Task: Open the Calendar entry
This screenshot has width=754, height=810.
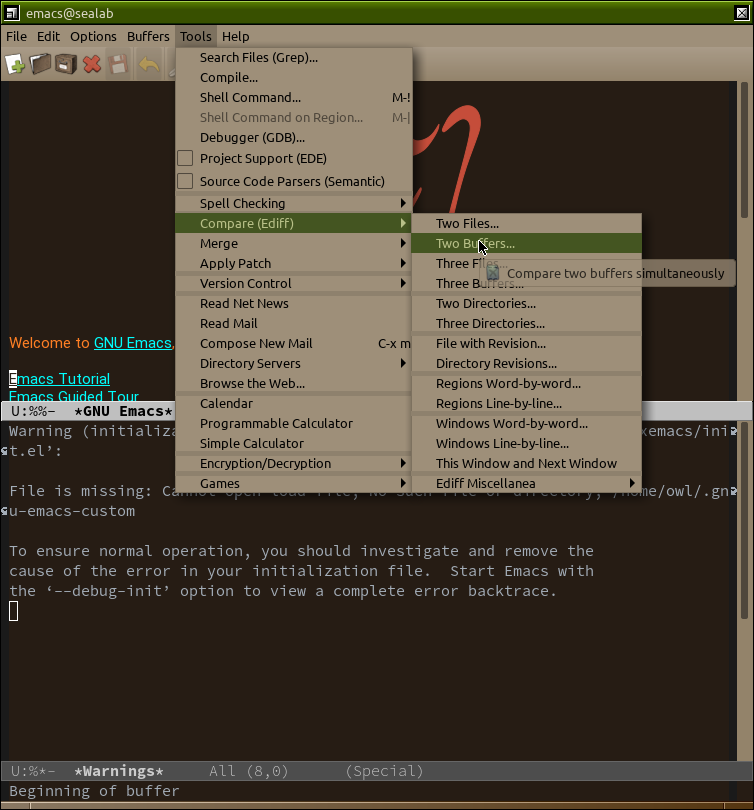Action: [x=293, y=403]
